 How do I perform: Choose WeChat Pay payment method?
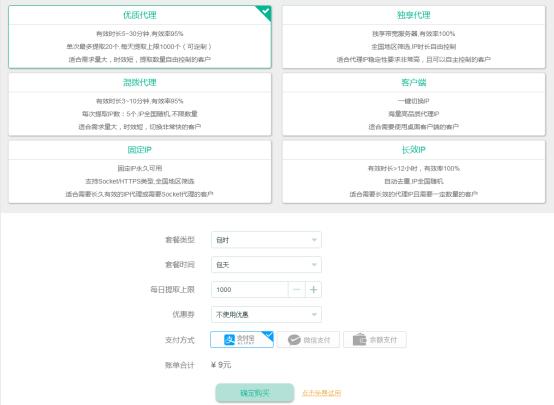click(x=308, y=340)
